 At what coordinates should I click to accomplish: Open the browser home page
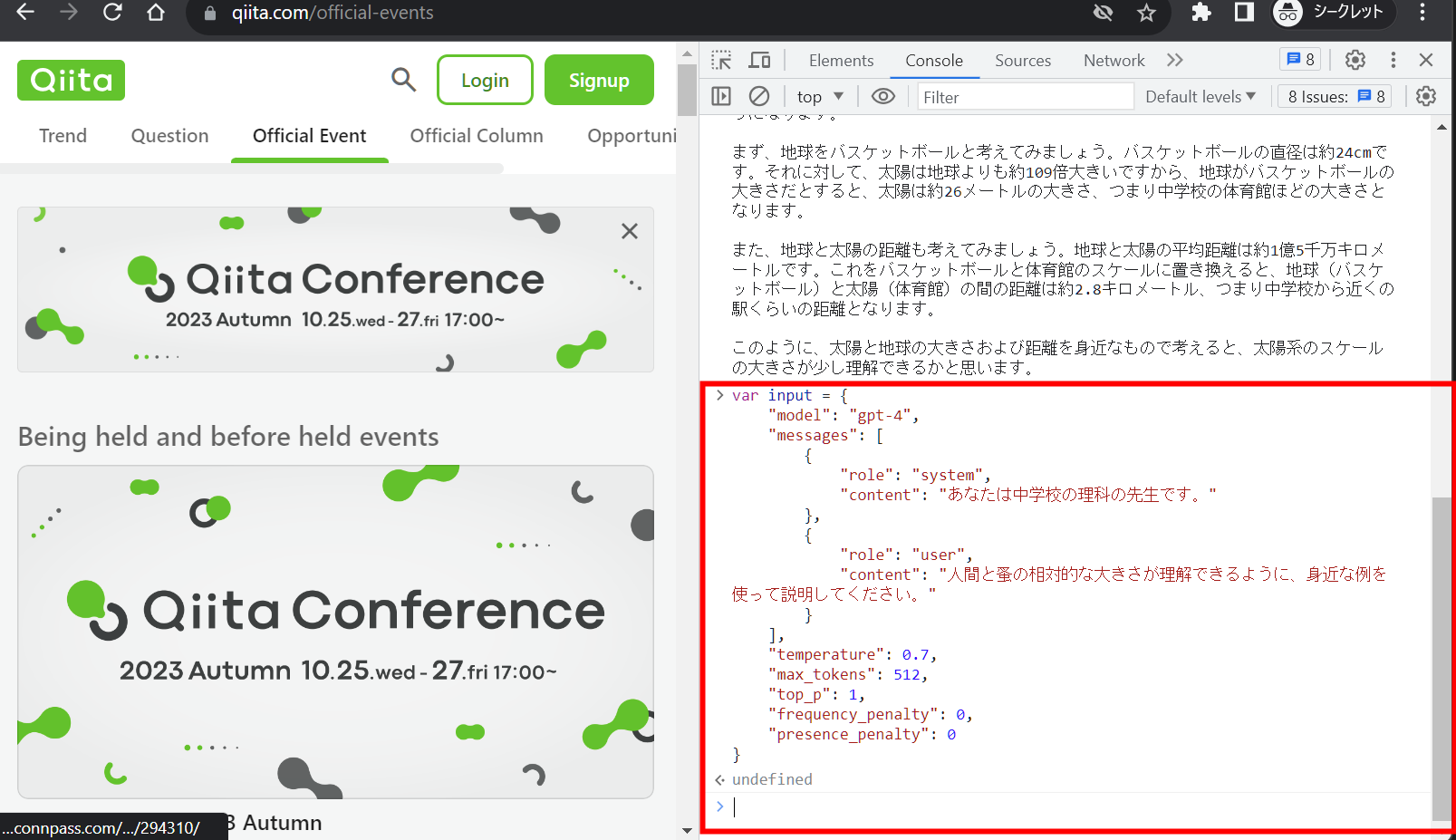coord(156,13)
